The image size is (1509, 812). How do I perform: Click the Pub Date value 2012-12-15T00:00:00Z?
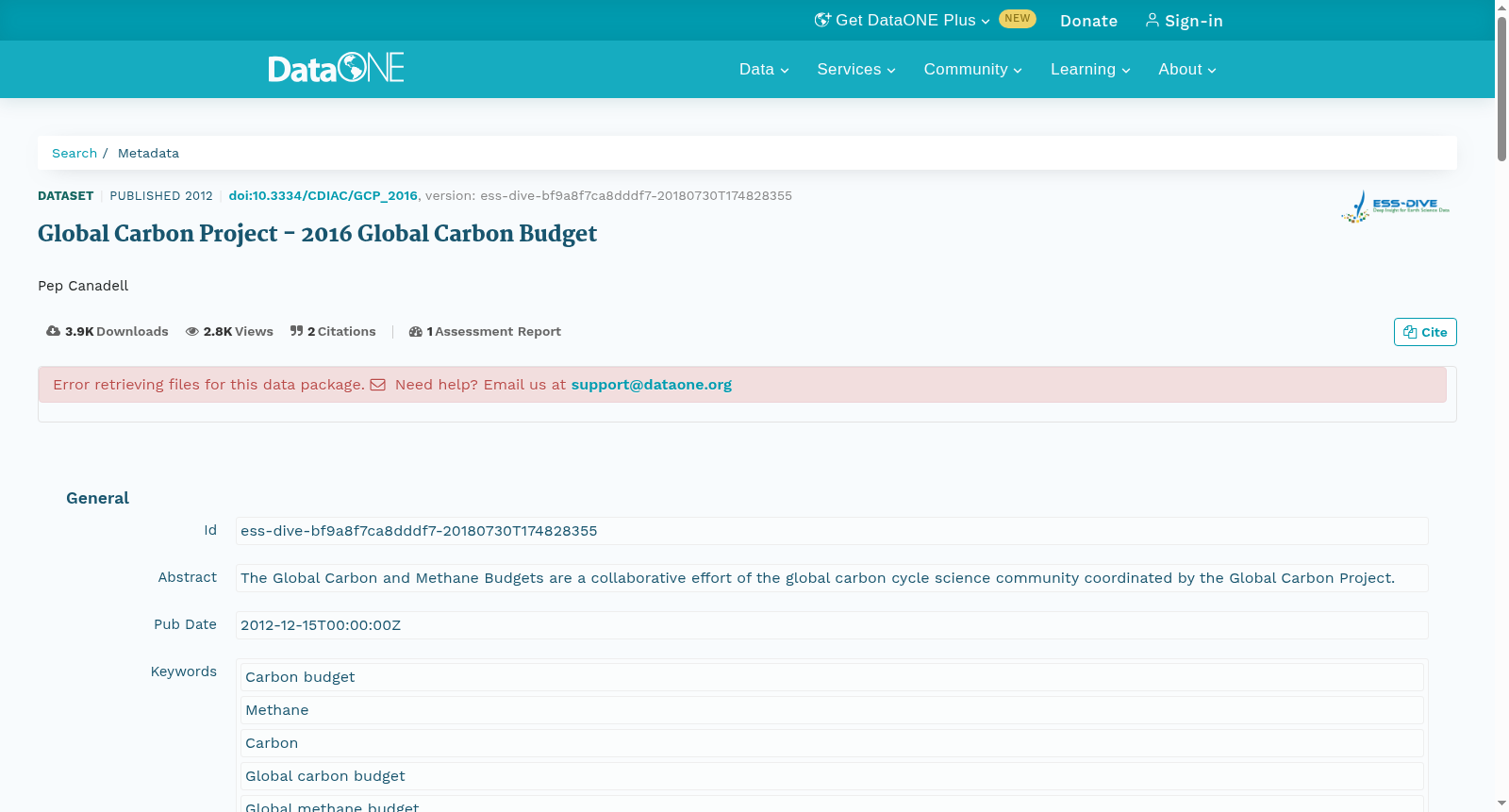point(321,625)
